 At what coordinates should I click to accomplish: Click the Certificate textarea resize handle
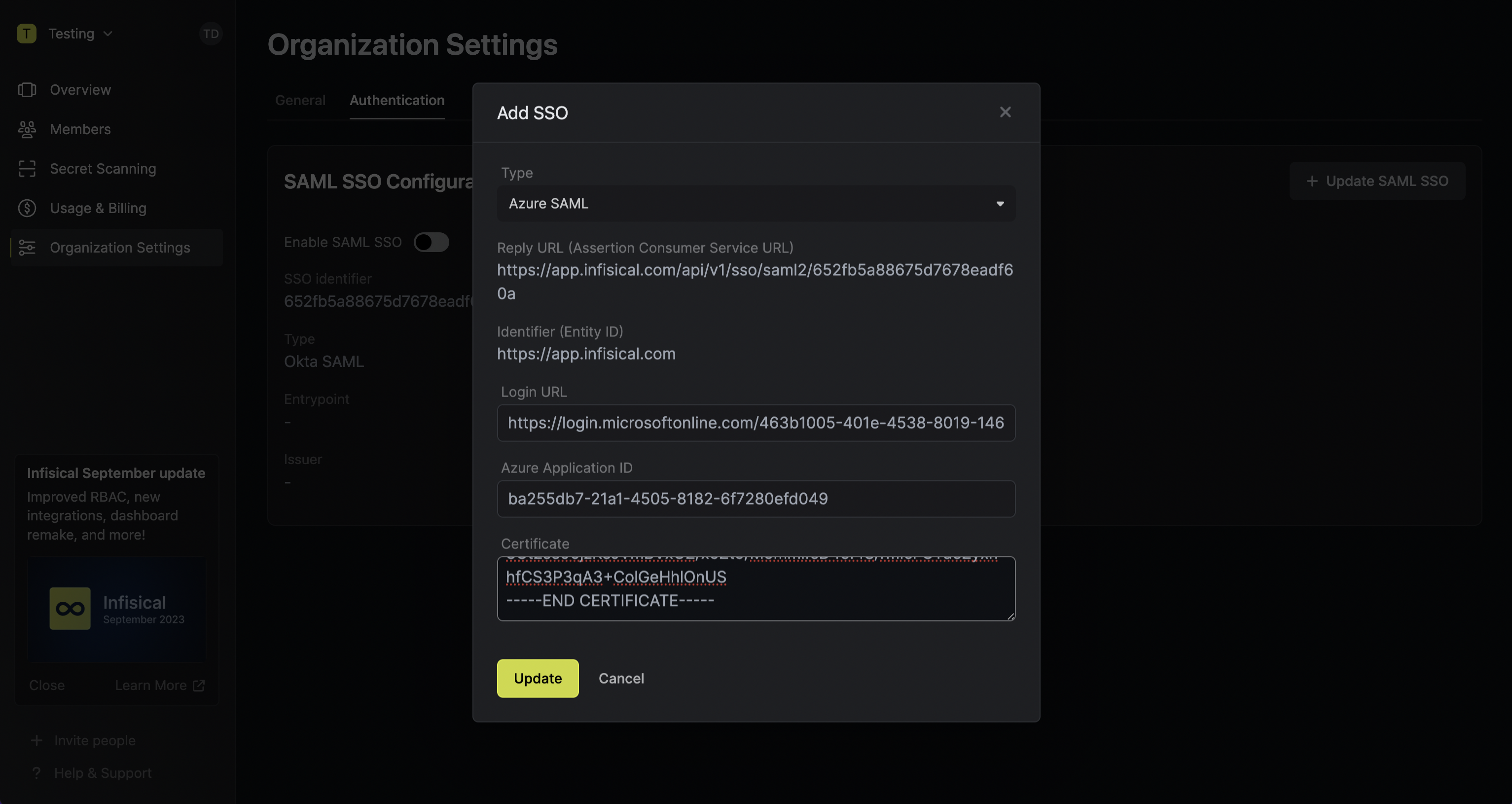(1010, 616)
